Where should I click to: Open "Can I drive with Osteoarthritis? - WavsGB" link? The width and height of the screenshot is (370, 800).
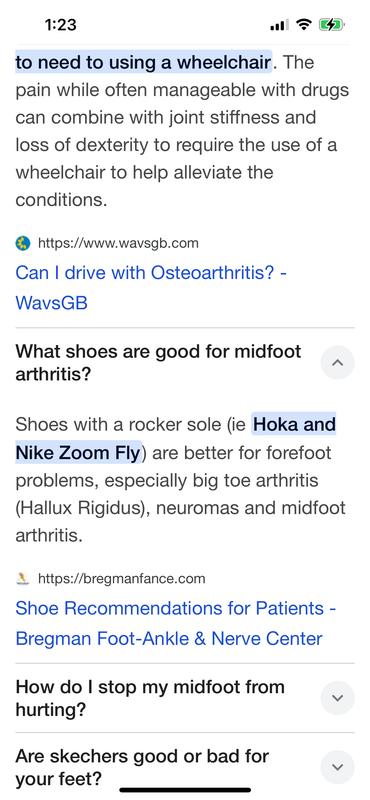151,288
